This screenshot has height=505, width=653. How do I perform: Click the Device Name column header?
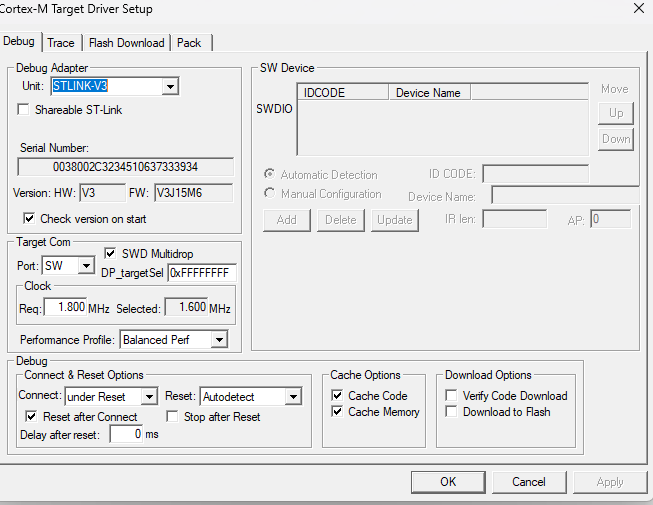tap(429, 92)
